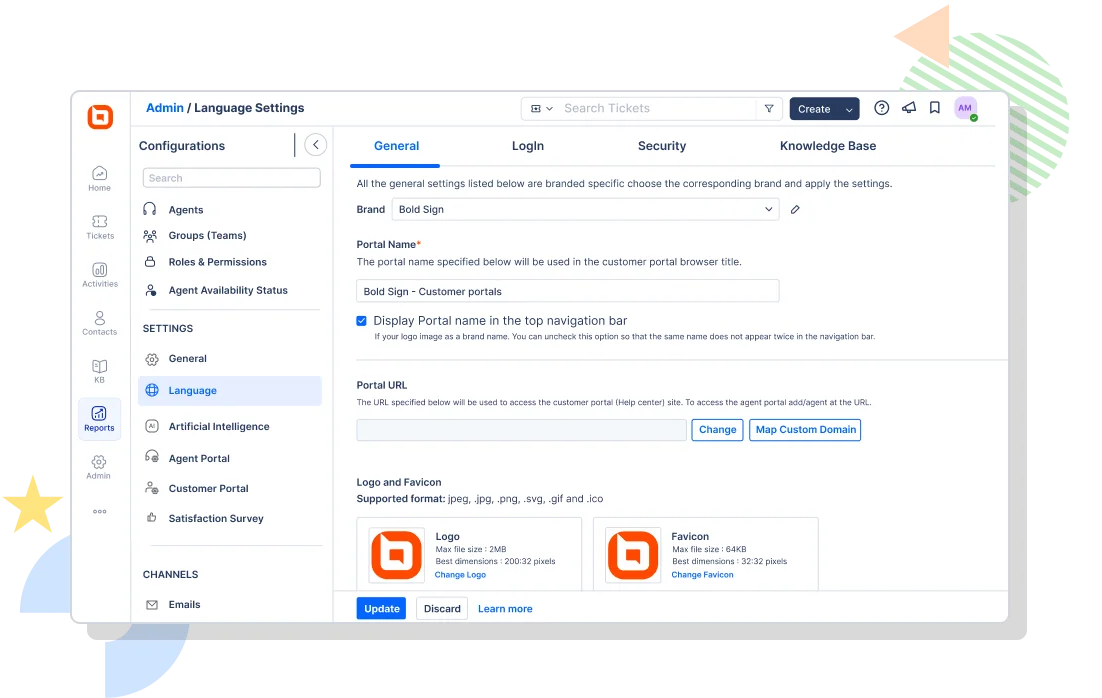Switch to the Login tab
Viewport: 1102px width, 698px height.
pos(528,146)
